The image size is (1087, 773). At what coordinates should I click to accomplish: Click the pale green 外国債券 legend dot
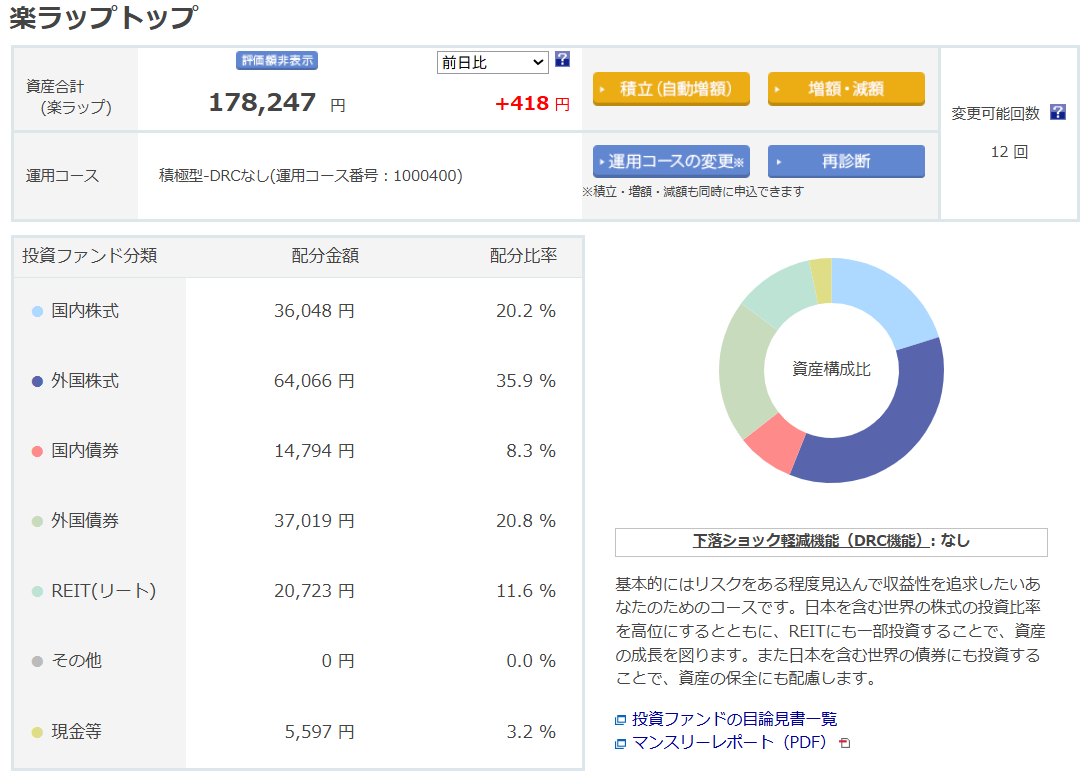pyautogui.click(x=37, y=521)
